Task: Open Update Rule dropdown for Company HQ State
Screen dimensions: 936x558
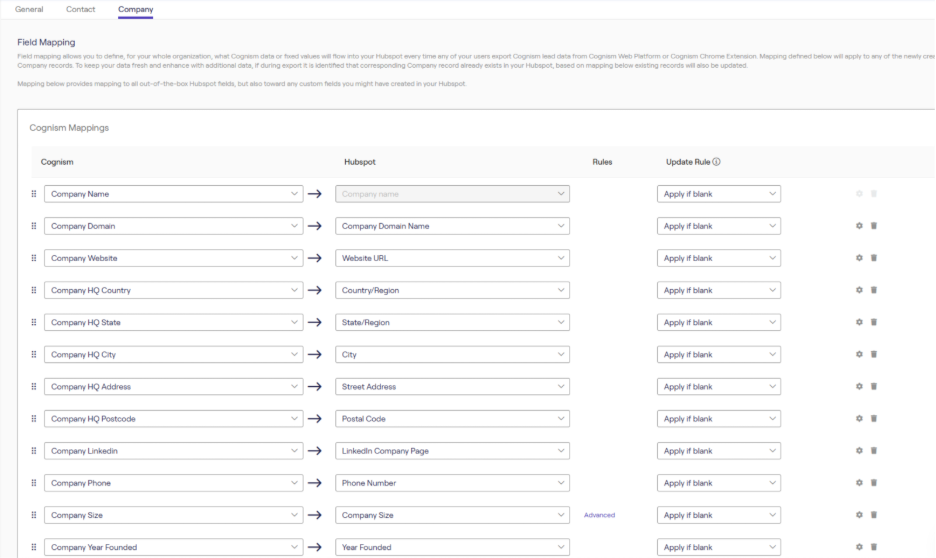Action: (x=718, y=322)
